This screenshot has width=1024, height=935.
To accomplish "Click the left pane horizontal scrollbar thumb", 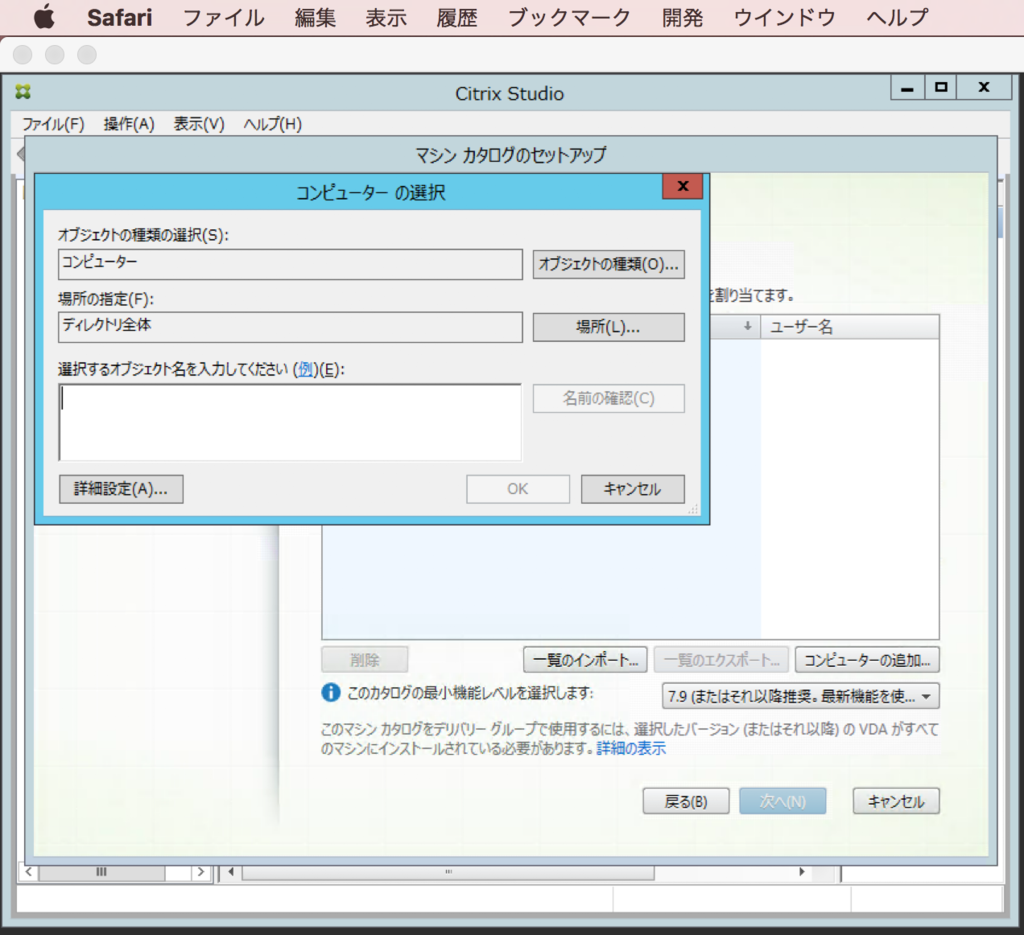I will (x=101, y=872).
